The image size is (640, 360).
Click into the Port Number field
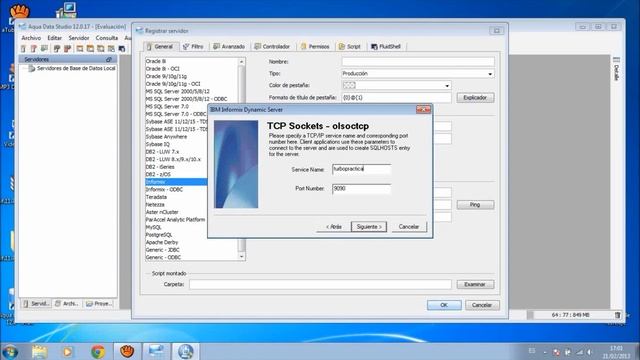361,189
